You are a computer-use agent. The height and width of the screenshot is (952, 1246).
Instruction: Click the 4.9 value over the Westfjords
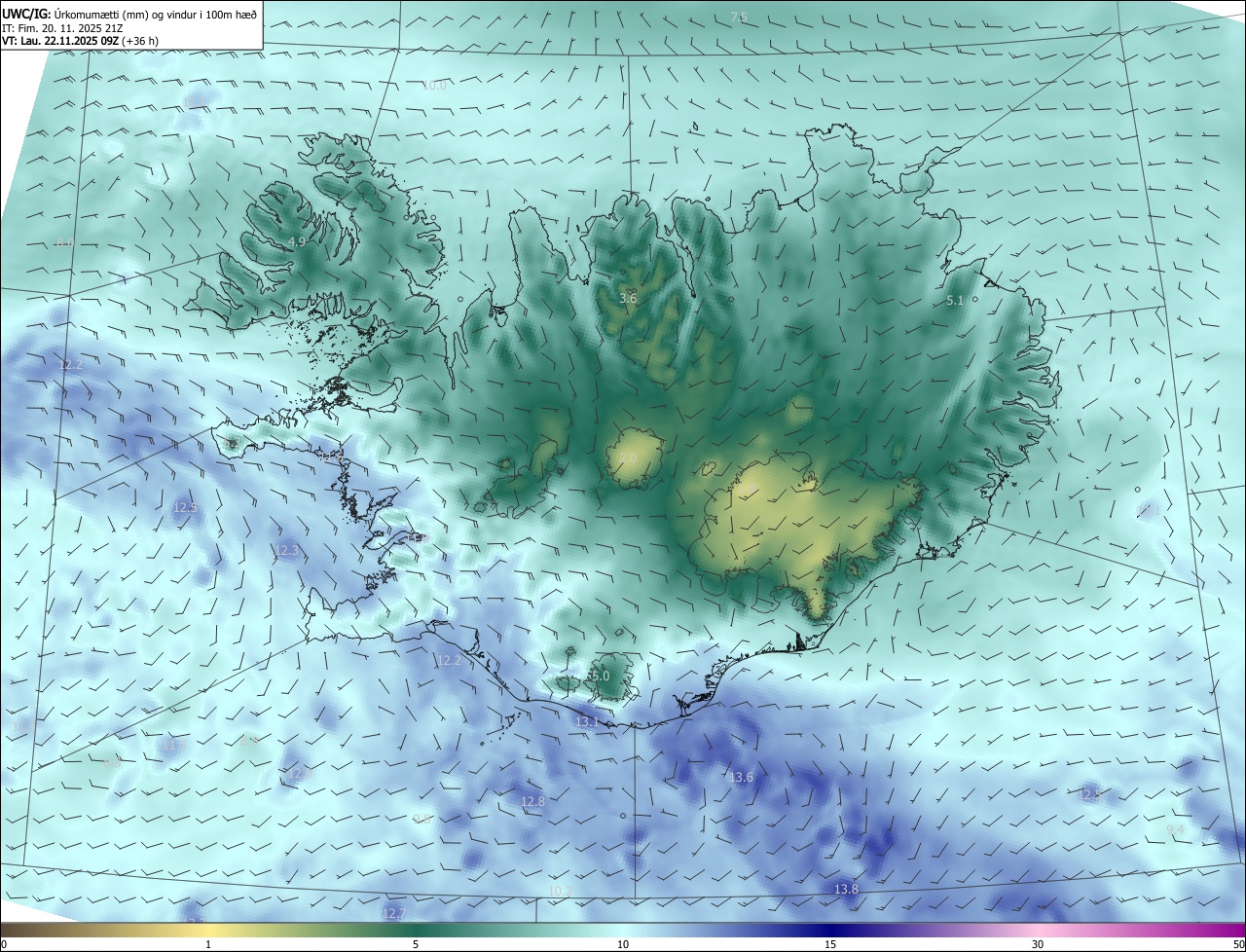[x=297, y=241]
